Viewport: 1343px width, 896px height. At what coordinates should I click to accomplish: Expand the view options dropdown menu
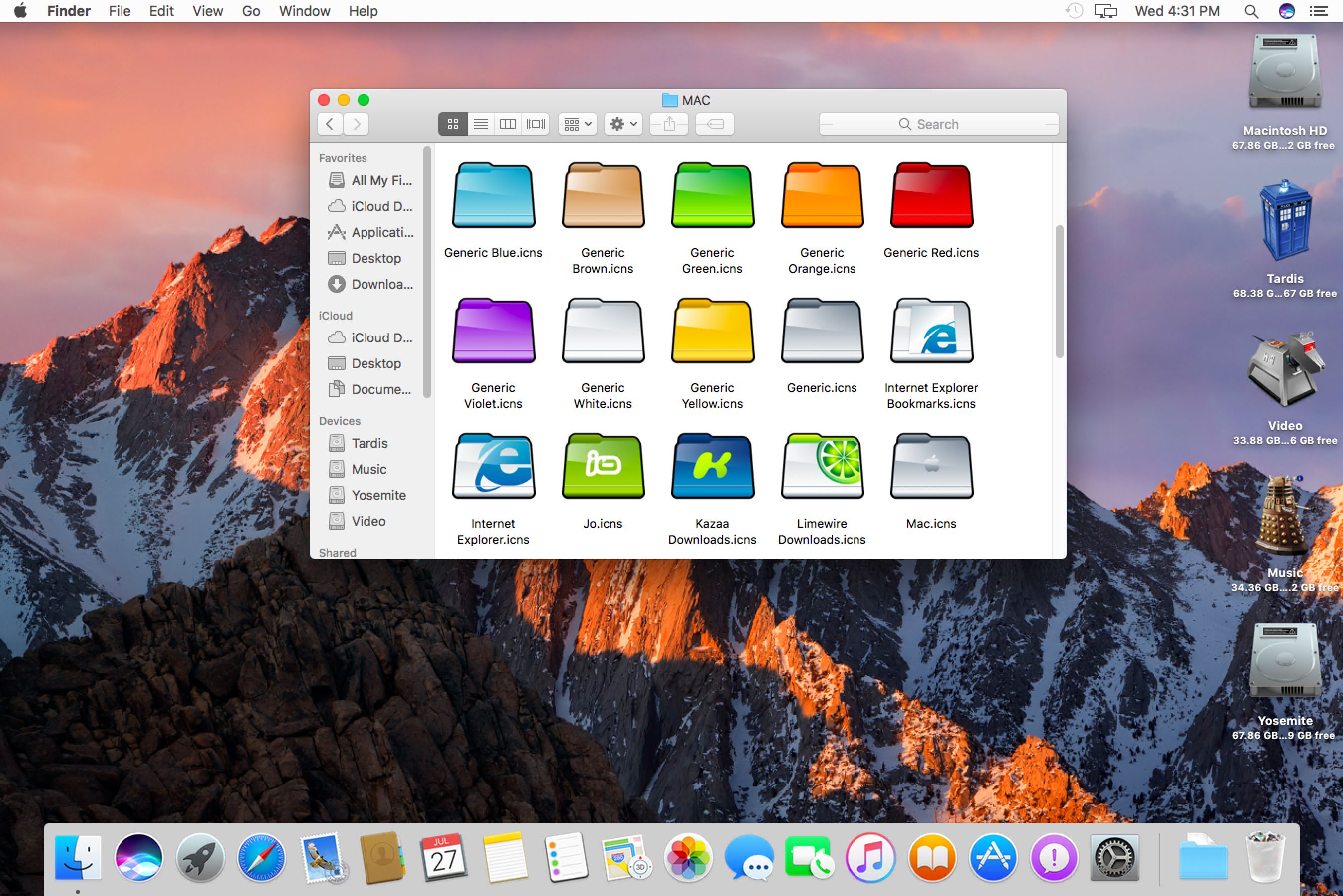tap(576, 124)
